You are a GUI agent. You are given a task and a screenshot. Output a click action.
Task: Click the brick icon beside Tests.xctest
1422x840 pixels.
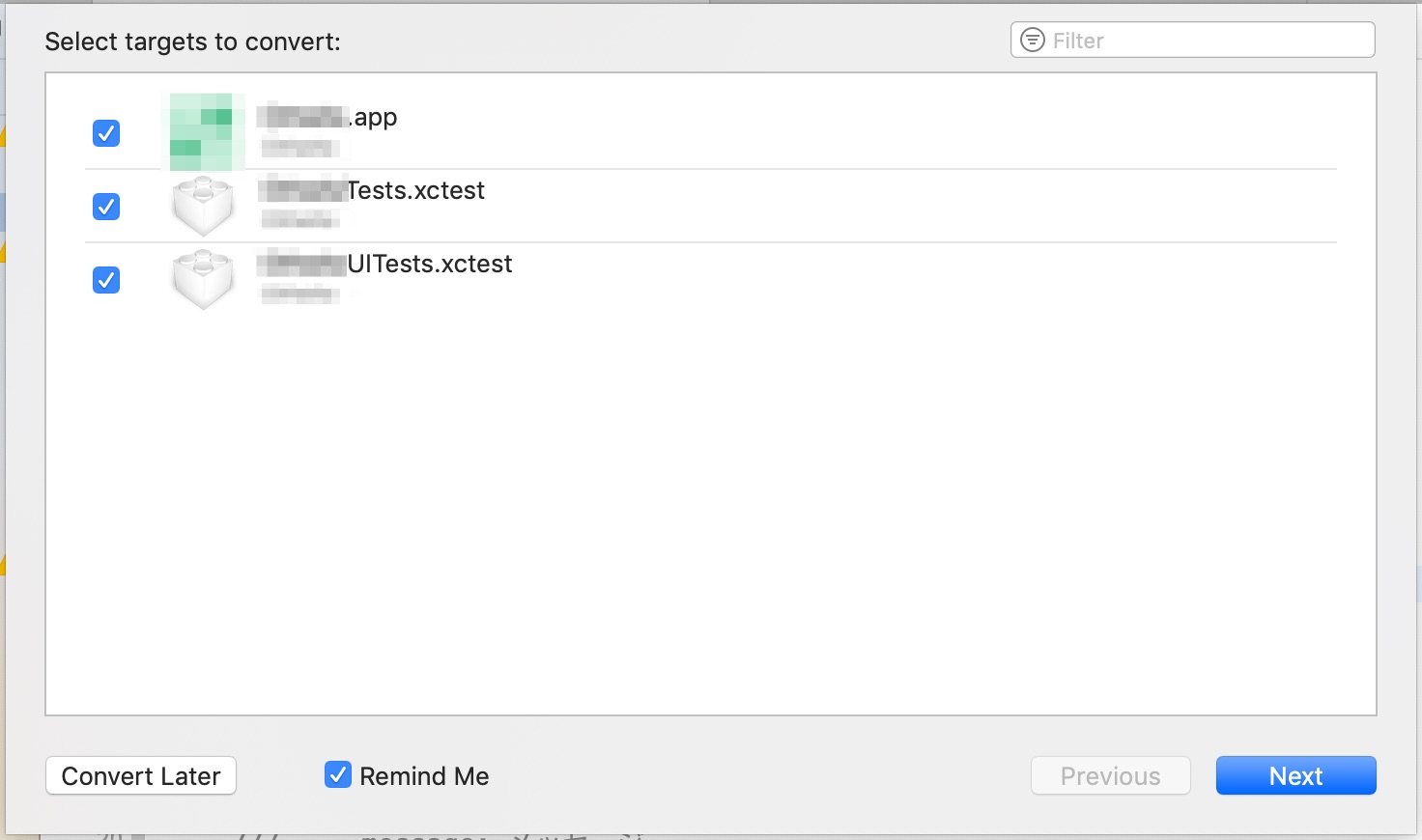pyautogui.click(x=203, y=206)
